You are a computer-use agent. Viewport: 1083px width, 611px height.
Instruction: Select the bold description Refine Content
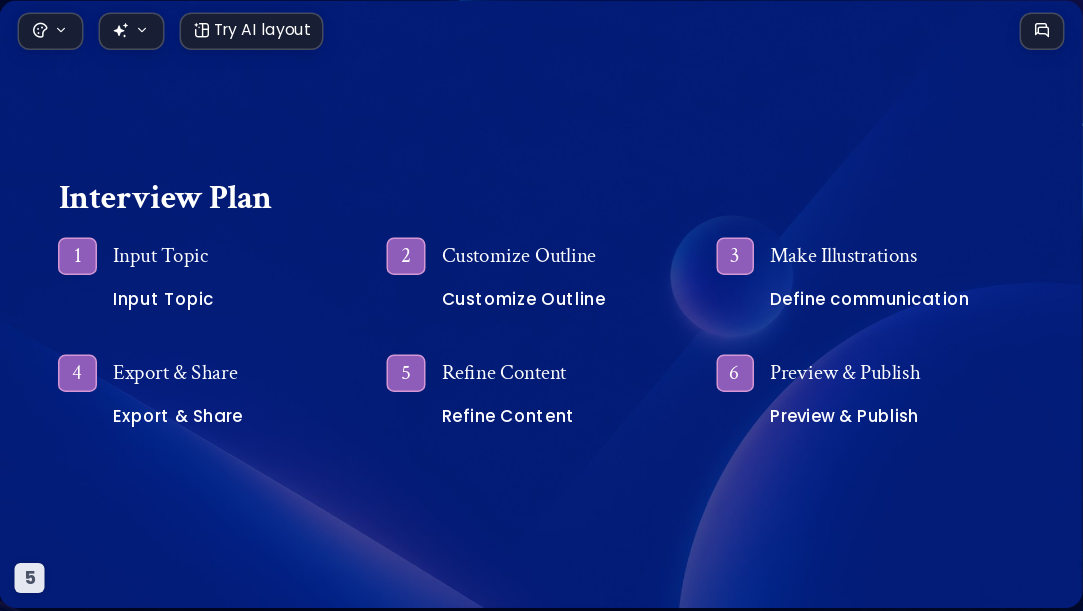[507, 416]
